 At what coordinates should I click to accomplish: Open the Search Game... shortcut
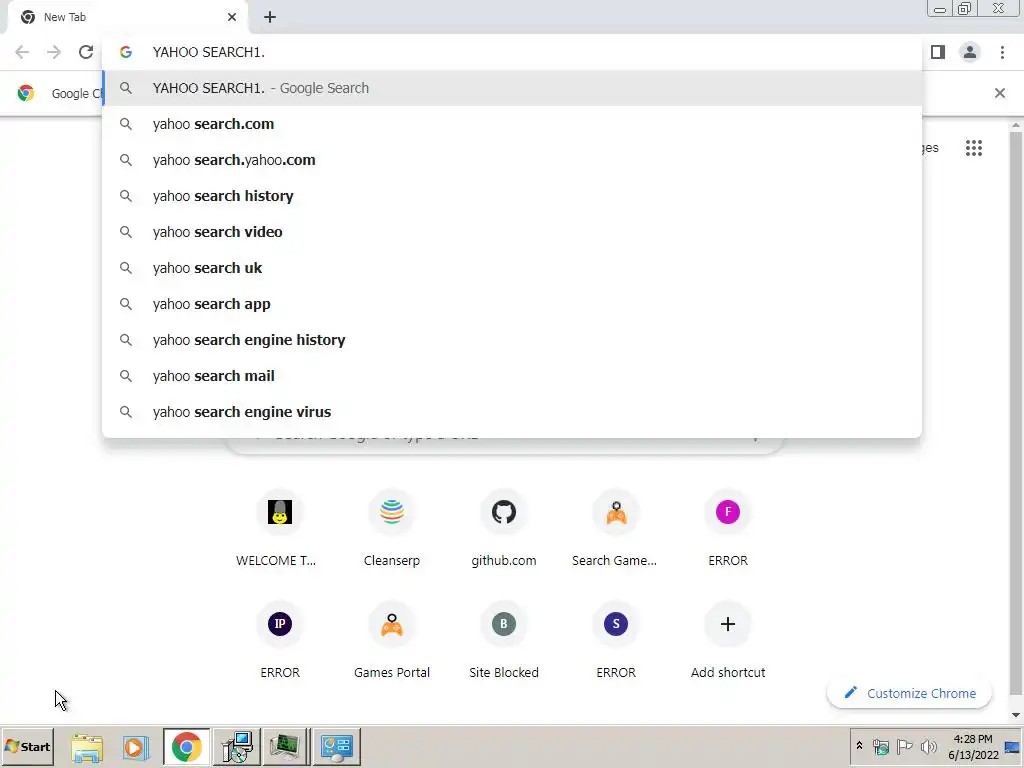(x=616, y=529)
